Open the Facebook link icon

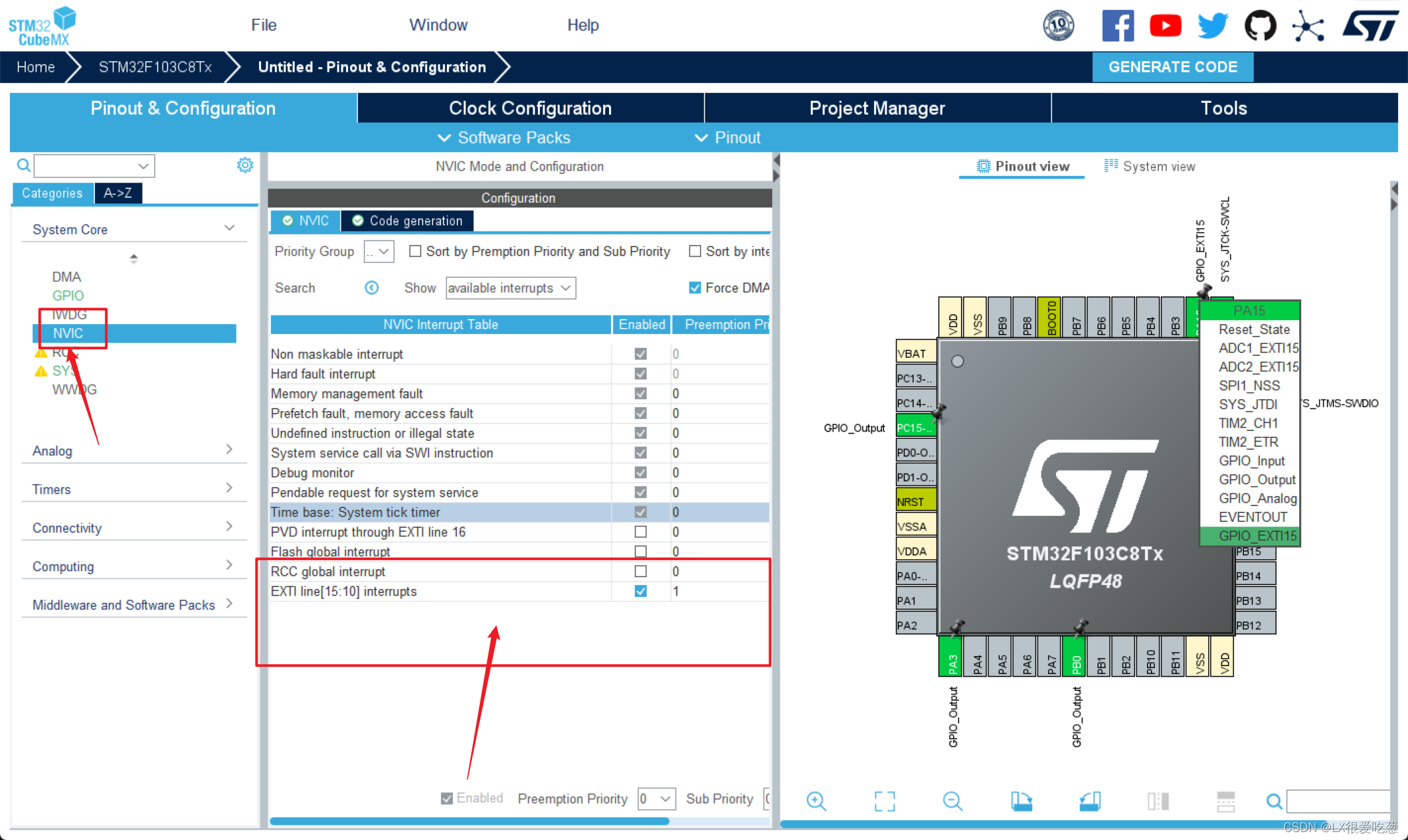(x=1118, y=26)
